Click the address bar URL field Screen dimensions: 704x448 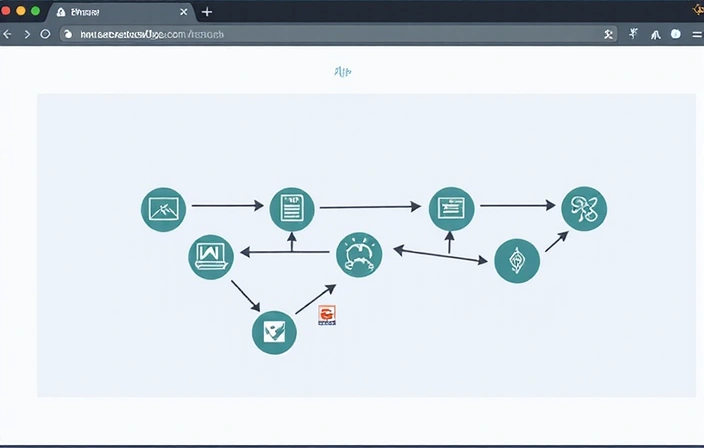tap(330, 34)
